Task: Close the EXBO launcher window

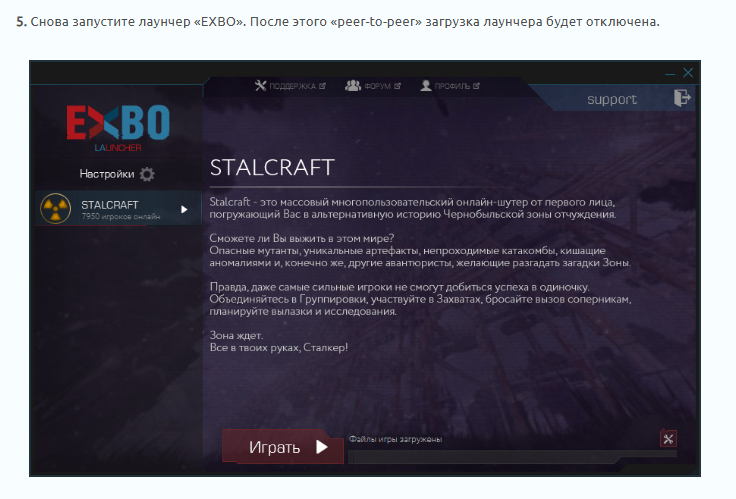Action: pyautogui.click(x=688, y=73)
